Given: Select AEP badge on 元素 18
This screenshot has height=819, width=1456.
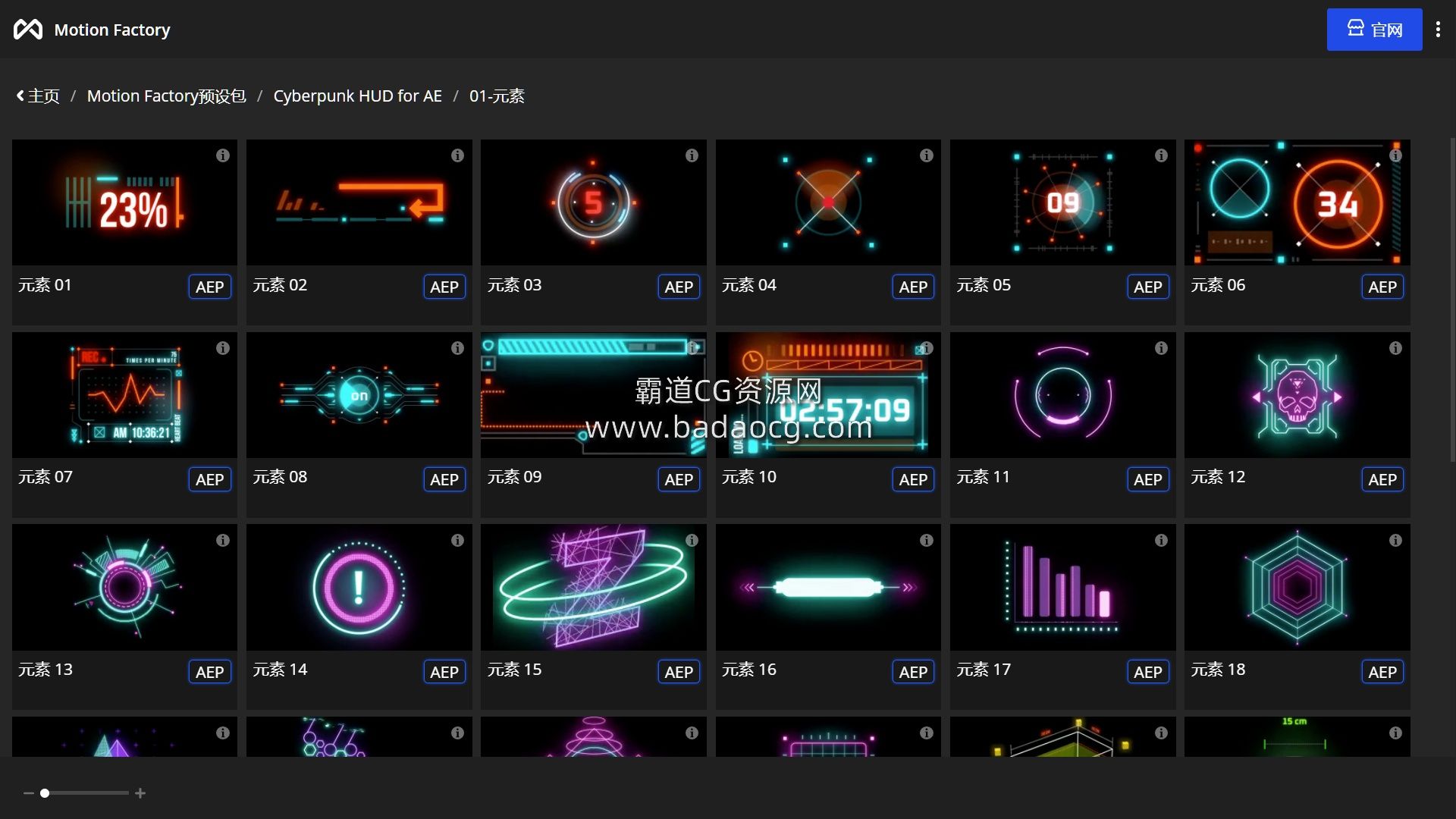Looking at the screenshot, I should [1382, 672].
